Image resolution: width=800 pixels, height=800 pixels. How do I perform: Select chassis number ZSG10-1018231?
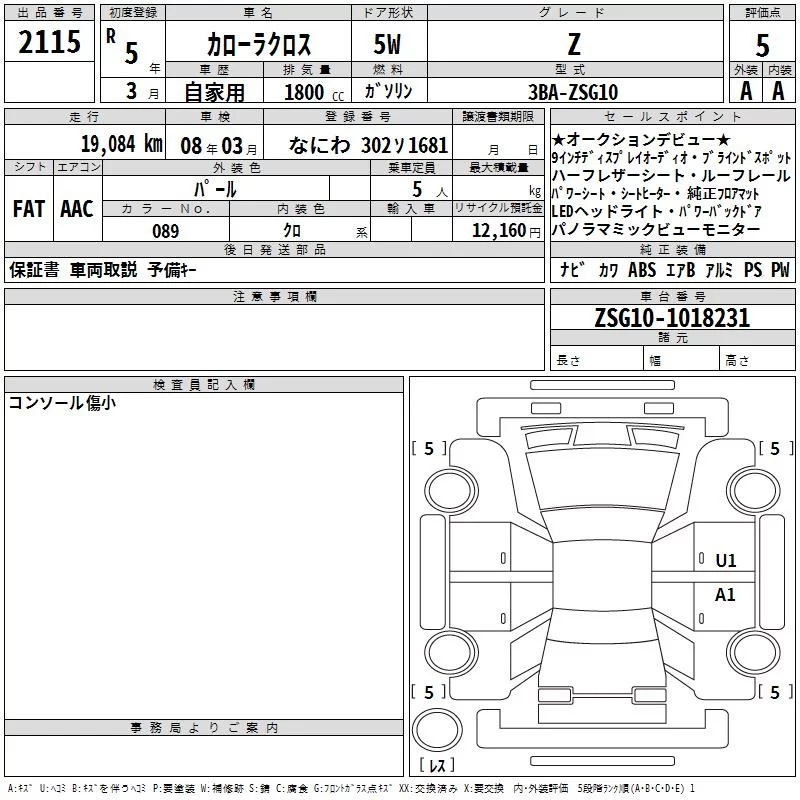click(x=672, y=317)
